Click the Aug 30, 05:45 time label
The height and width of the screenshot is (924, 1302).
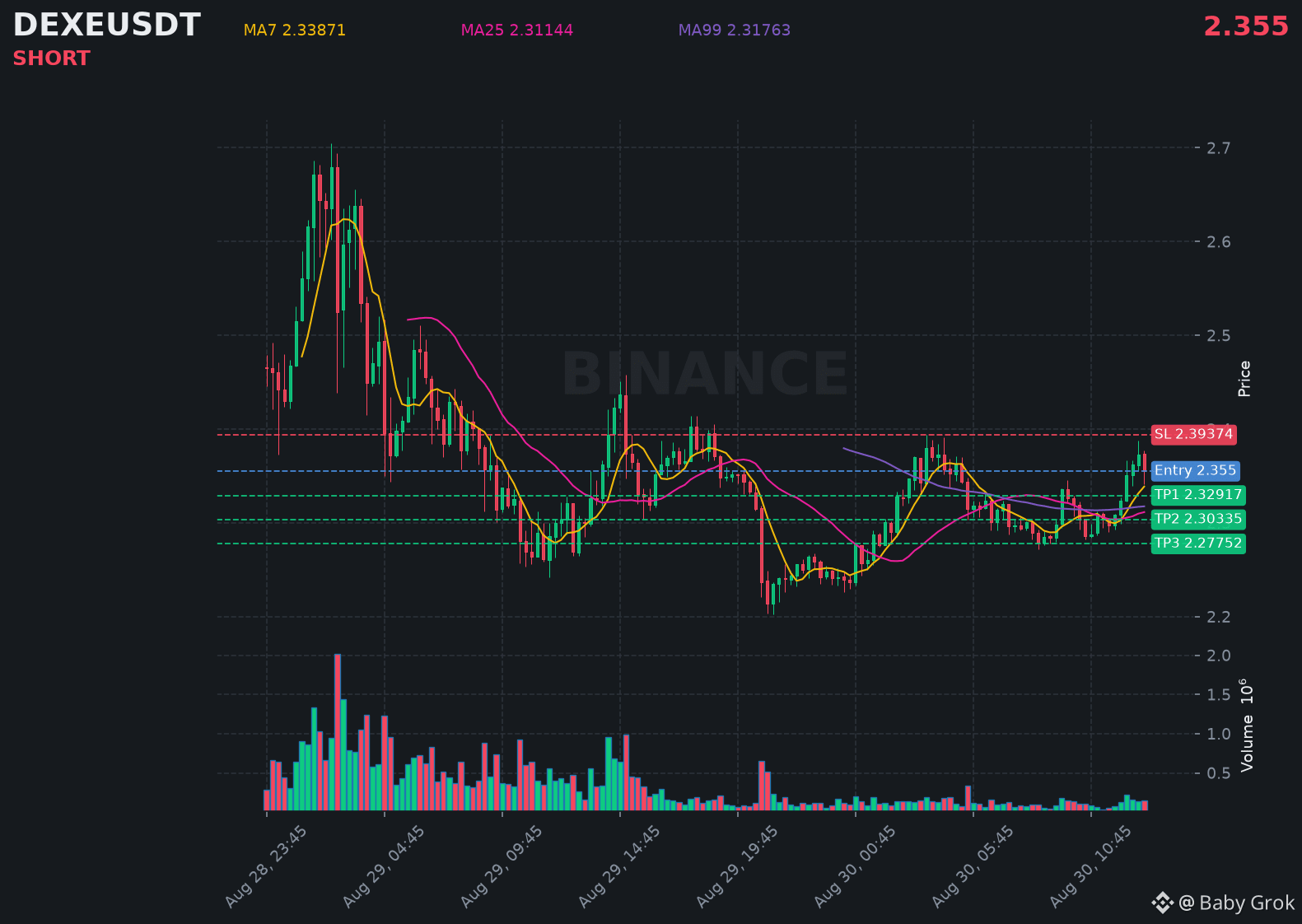tap(973, 867)
